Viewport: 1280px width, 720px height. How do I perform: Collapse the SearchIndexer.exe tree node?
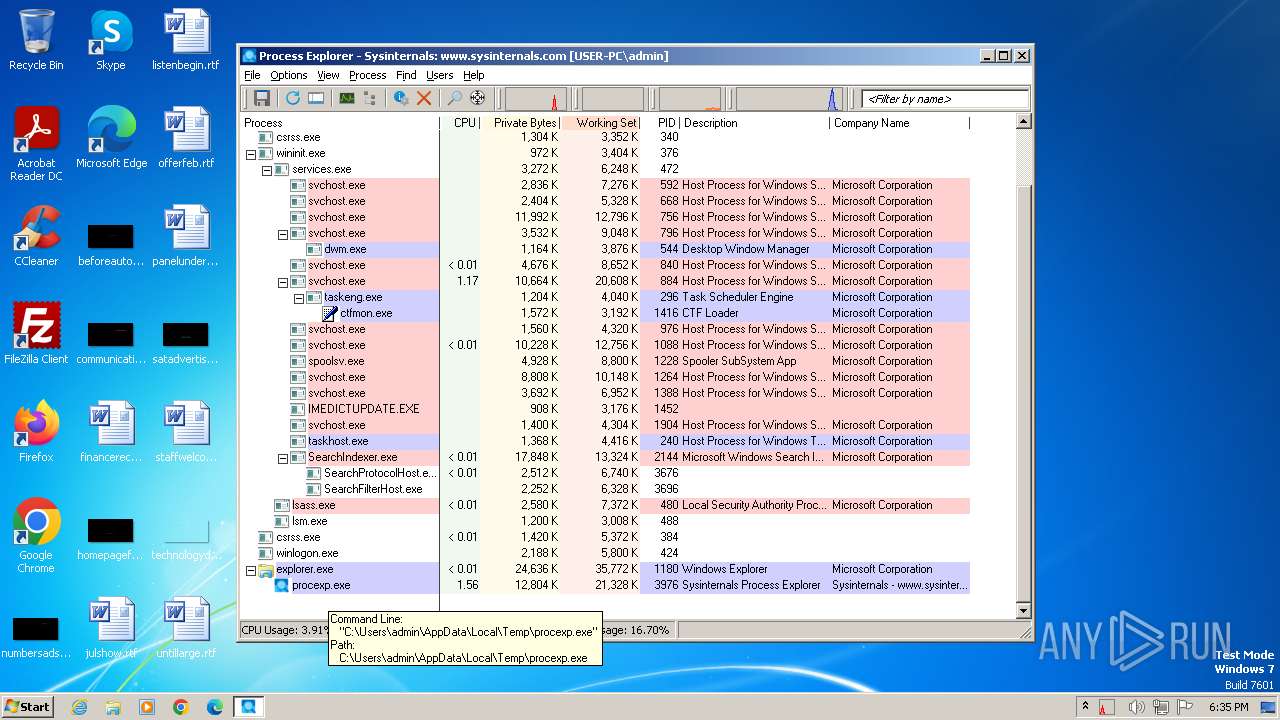[283, 458]
